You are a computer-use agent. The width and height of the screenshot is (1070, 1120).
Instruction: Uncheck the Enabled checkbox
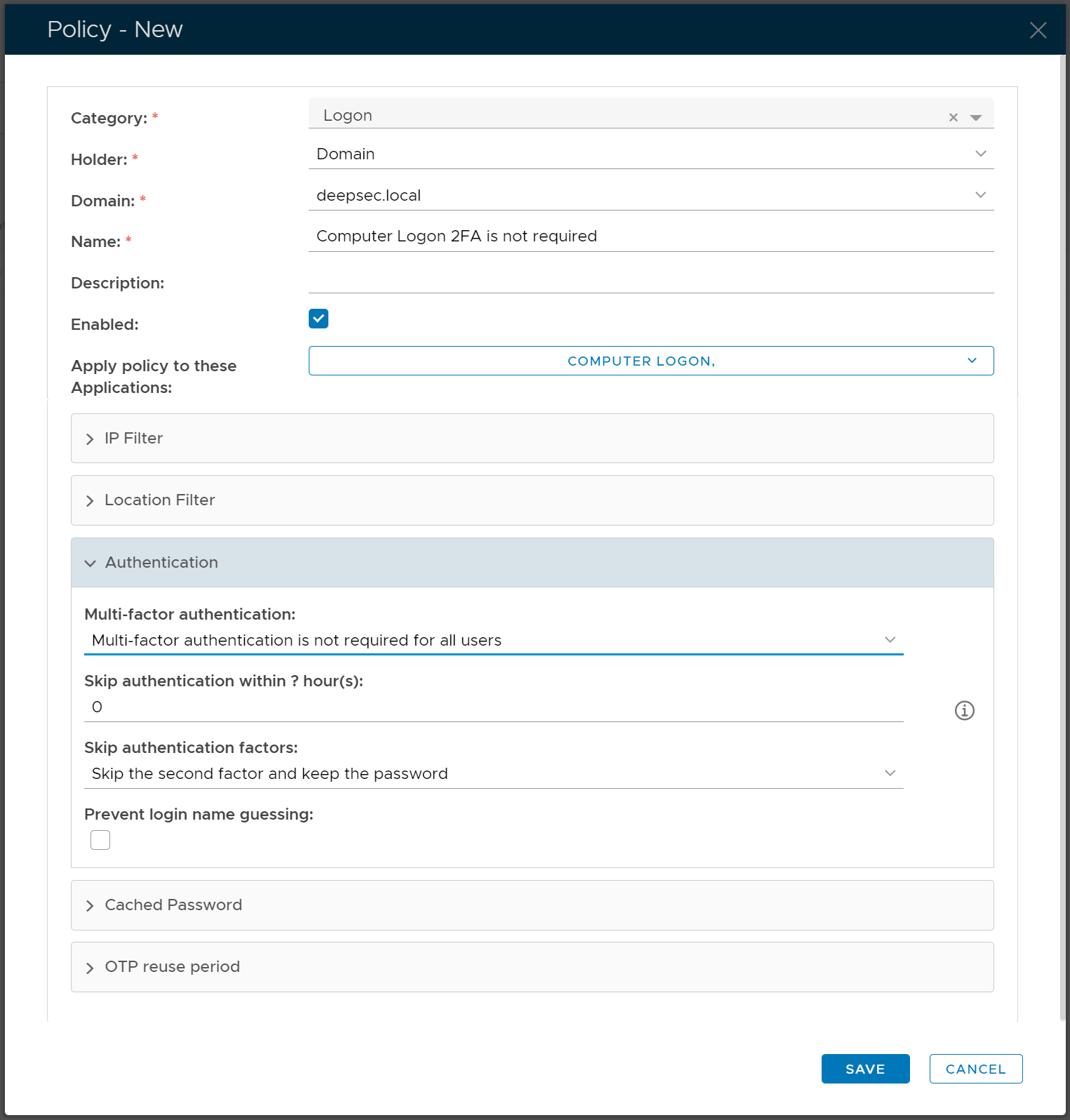coord(319,319)
